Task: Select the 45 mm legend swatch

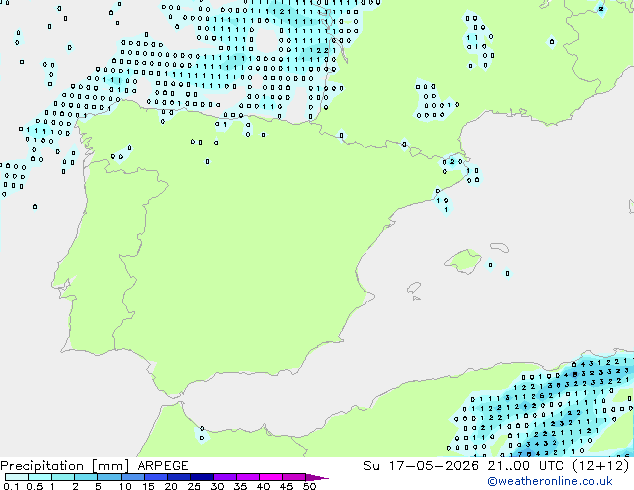Action: (x=294, y=477)
